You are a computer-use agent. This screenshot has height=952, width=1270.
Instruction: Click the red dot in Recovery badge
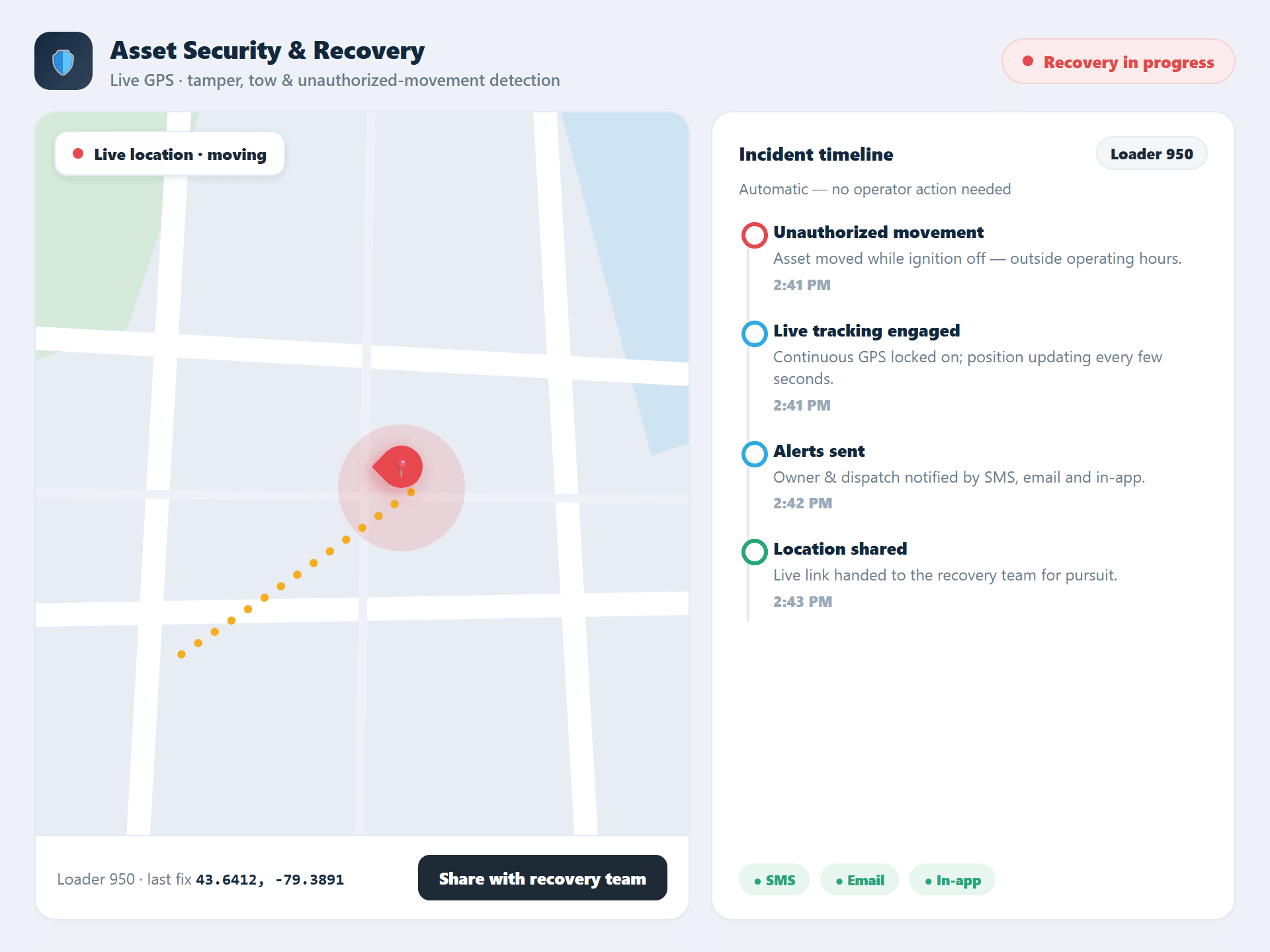(x=1028, y=61)
